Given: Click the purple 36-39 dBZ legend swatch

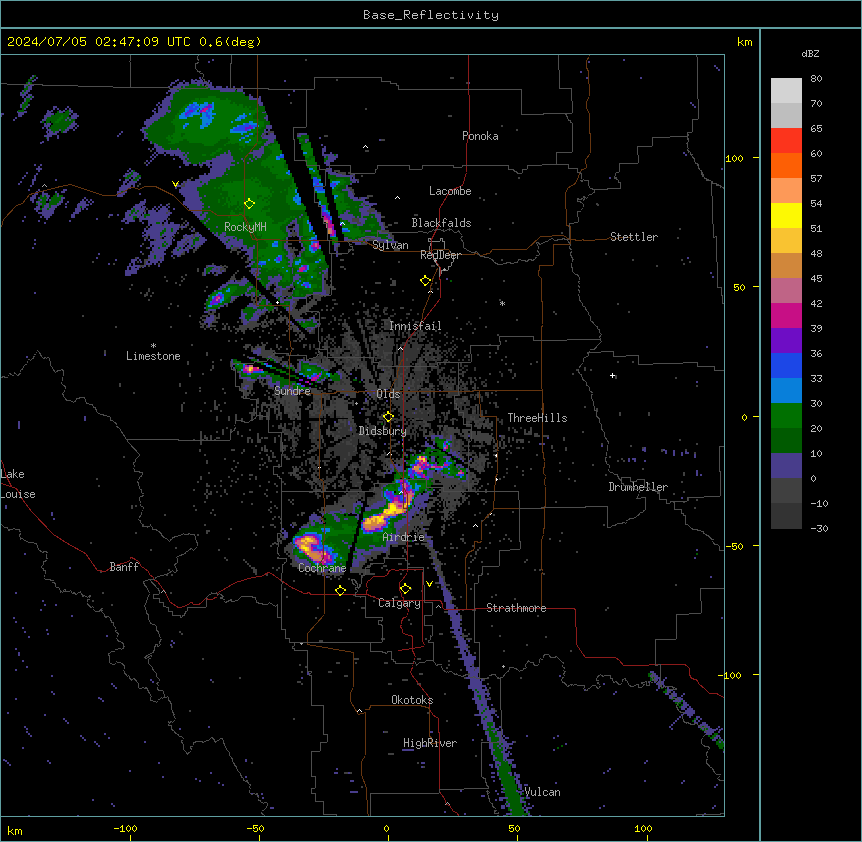Looking at the screenshot, I should pyautogui.click(x=786, y=341).
